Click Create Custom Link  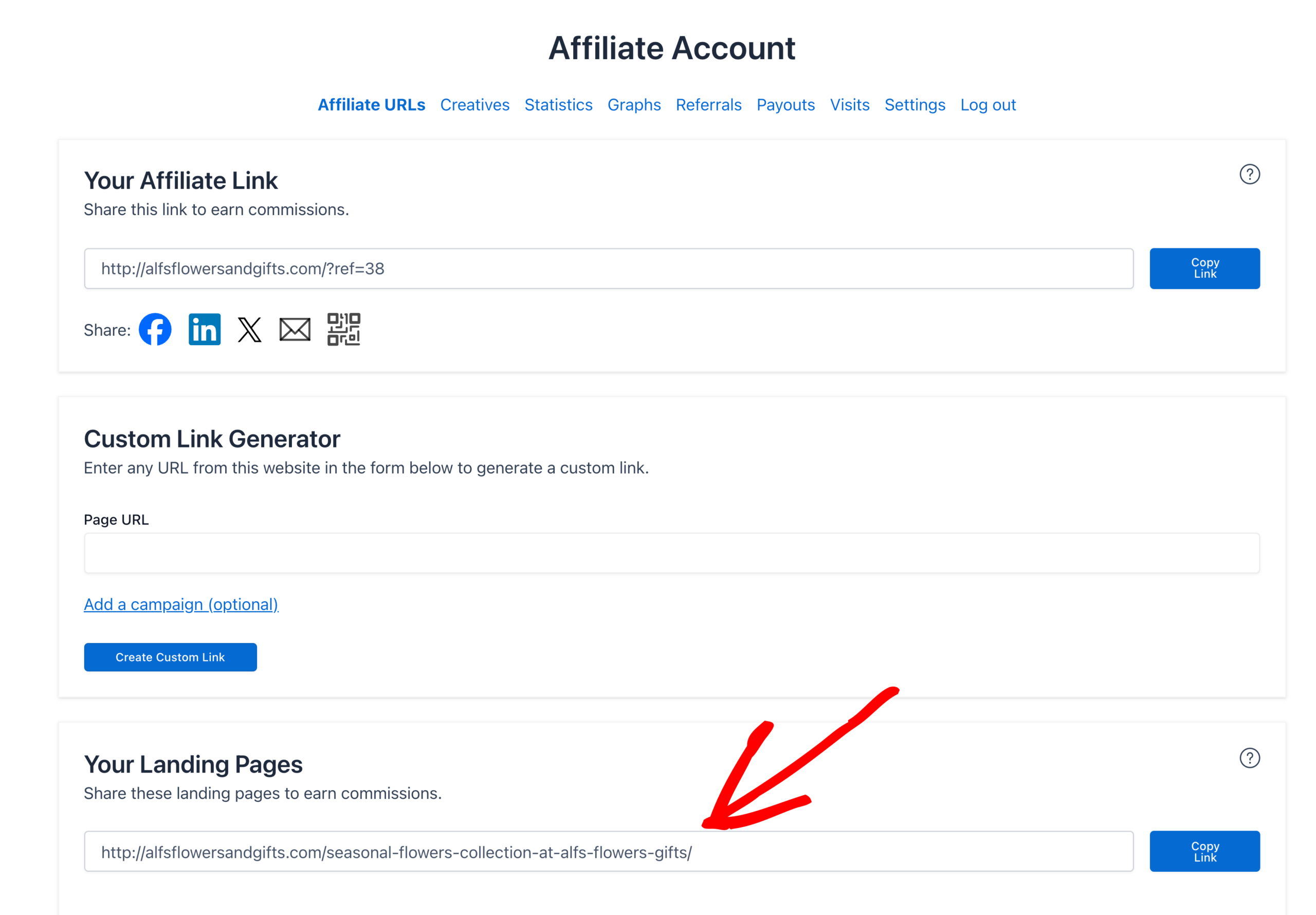click(170, 657)
